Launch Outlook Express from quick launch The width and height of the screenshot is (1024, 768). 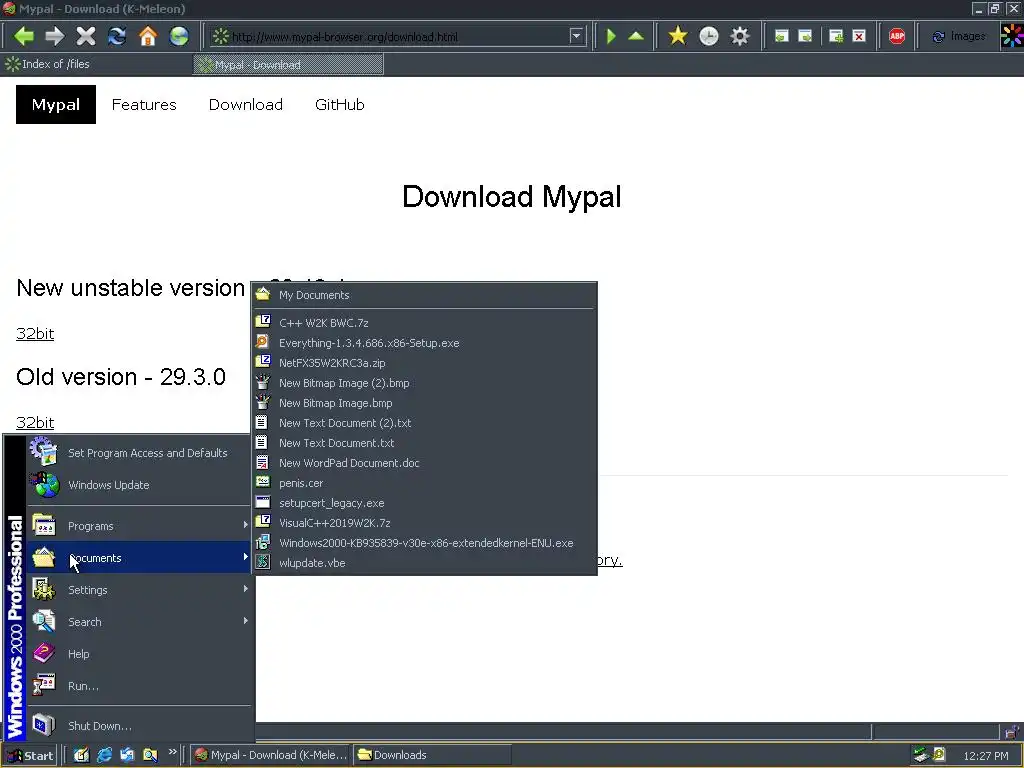pyautogui.click(x=127, y=755)
